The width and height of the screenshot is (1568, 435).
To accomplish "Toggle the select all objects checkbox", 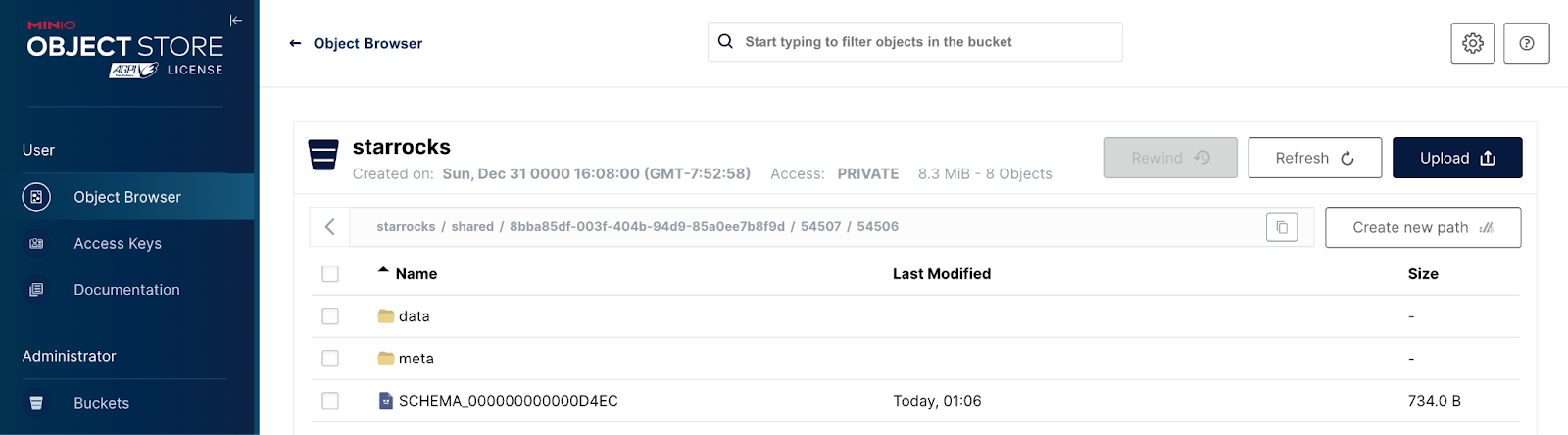I will [330, 274].
